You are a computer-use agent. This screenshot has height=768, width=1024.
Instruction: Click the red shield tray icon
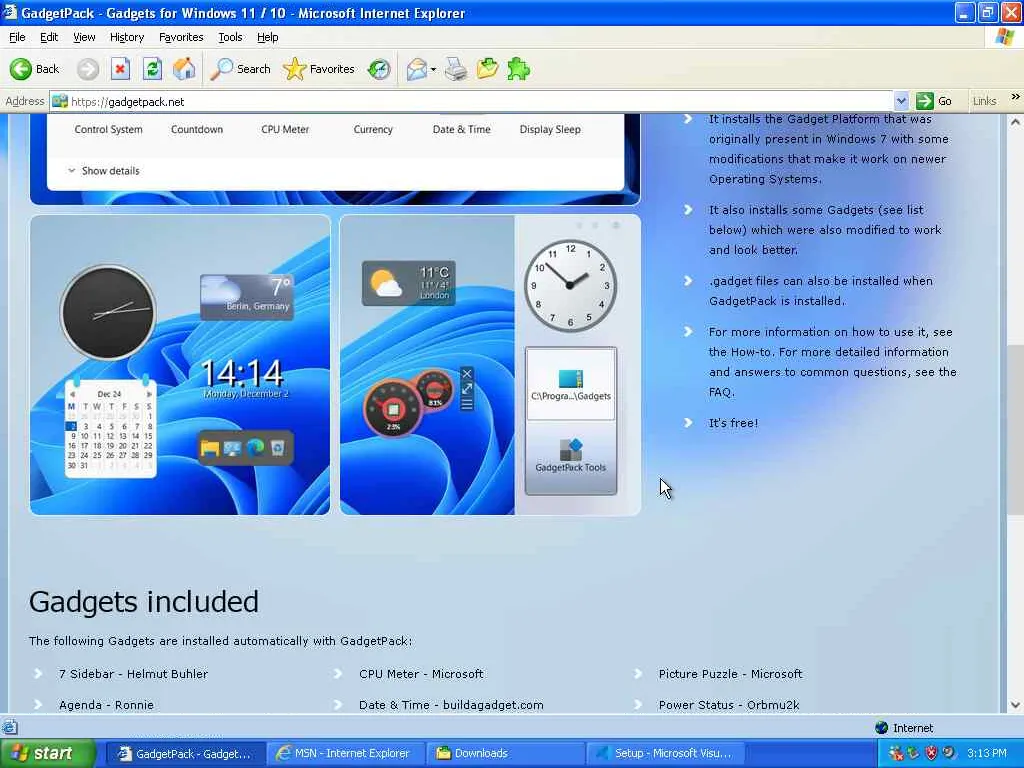[x=931, y=753]
